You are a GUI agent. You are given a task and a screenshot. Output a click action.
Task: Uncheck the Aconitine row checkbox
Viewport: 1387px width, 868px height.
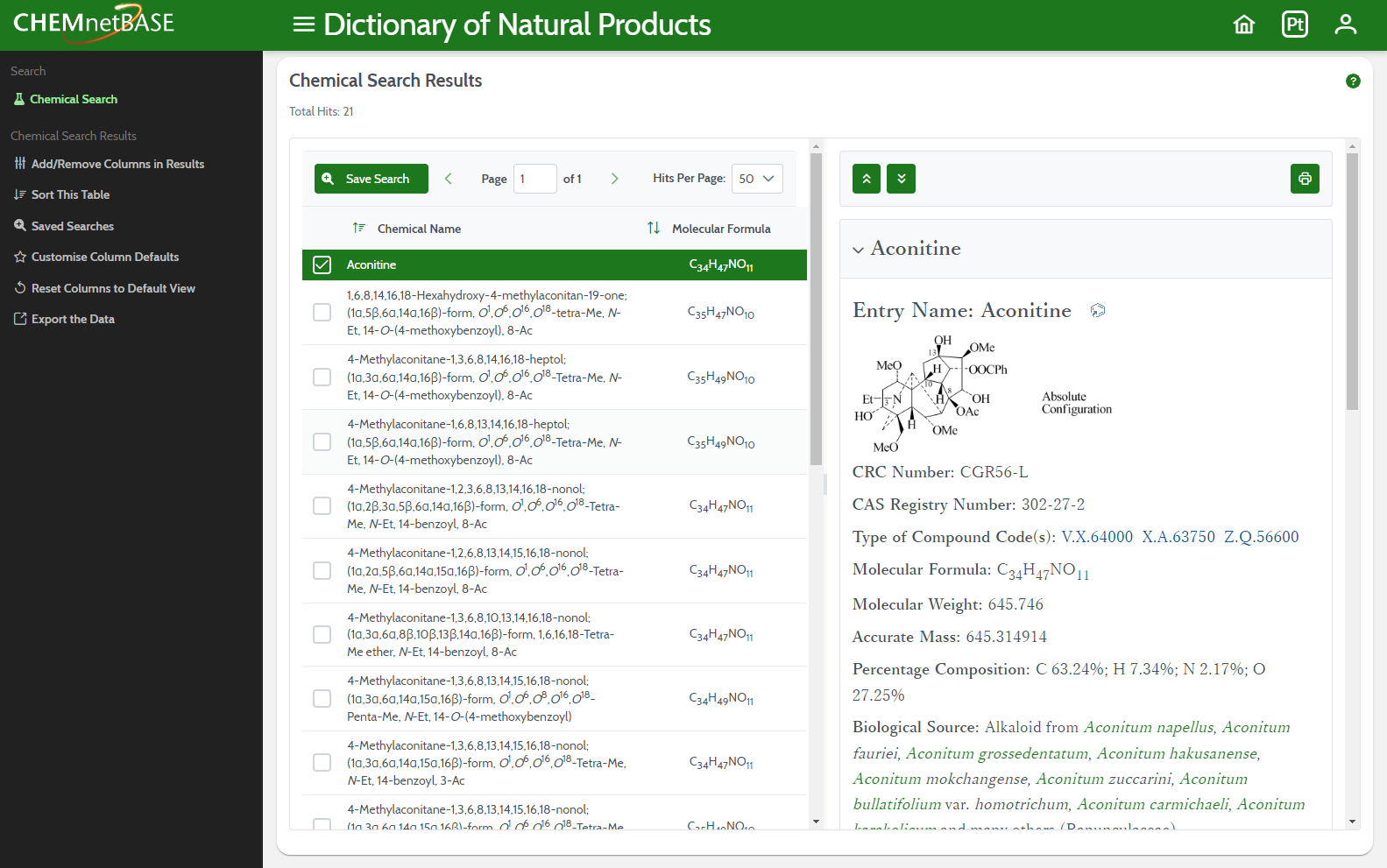[322, 265]
